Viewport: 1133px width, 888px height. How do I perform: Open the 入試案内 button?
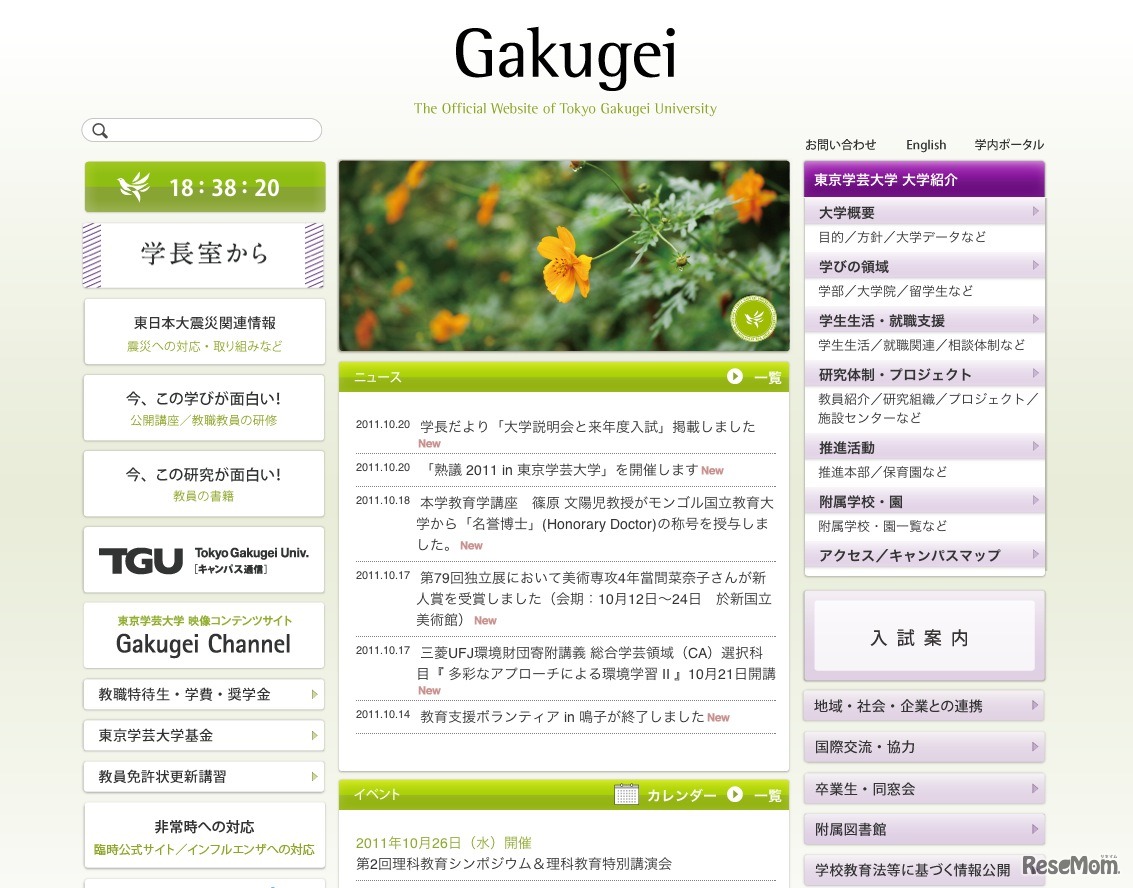(924, 637)
